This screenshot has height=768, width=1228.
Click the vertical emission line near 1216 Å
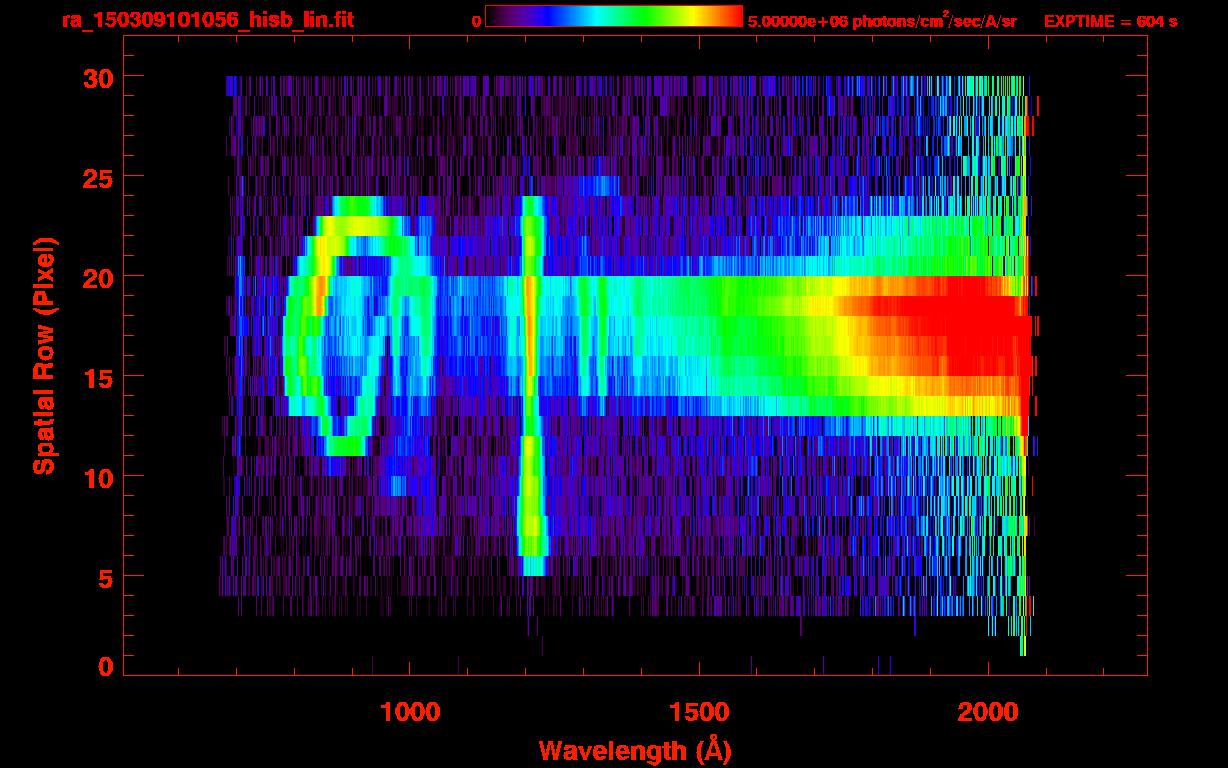530,385
